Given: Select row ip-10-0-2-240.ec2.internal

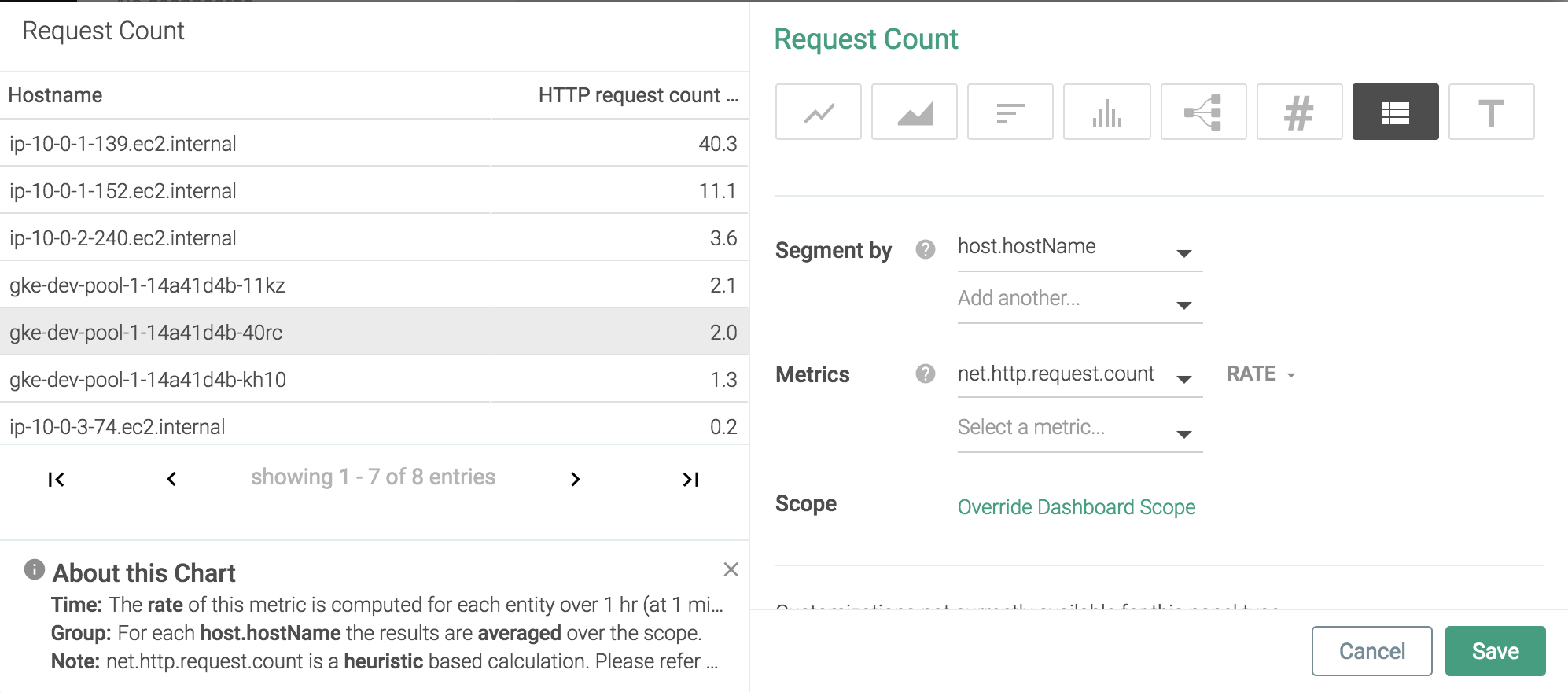Looking at the screenshot, I should click(374, 237).
